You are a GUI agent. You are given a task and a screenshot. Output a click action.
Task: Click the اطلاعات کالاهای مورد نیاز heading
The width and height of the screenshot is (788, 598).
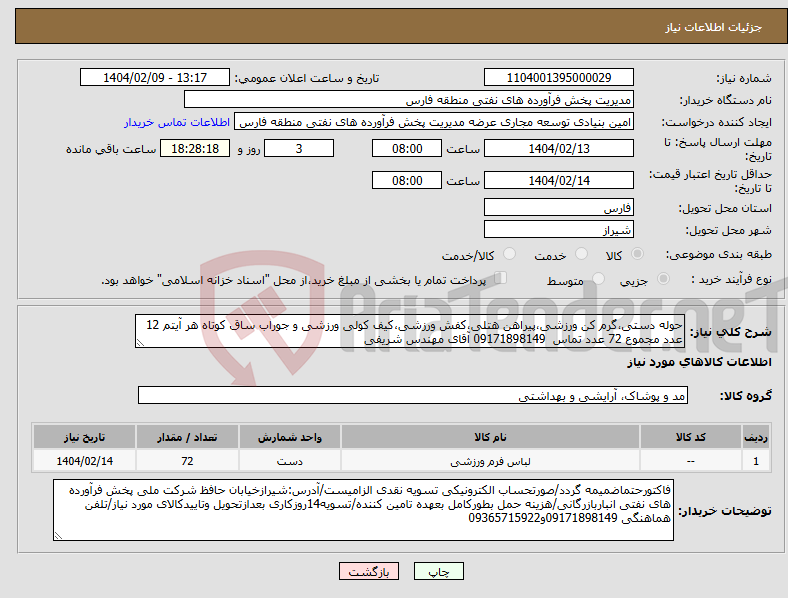699,362
